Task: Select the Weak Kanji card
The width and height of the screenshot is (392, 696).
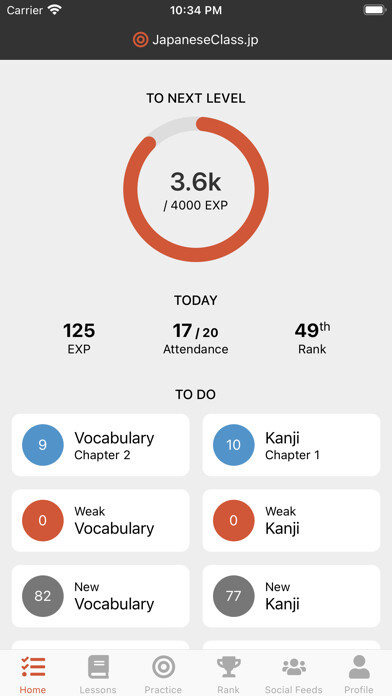Action: tap(291, 520)
